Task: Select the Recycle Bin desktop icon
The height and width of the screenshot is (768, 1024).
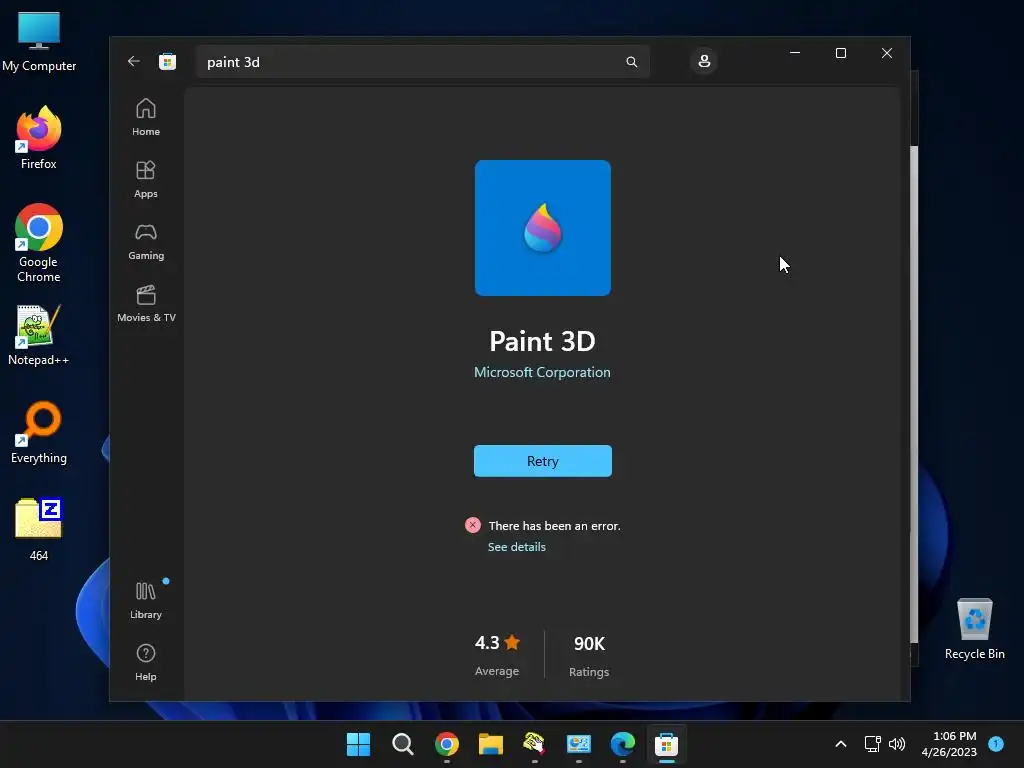Action: tap(974, 630)
